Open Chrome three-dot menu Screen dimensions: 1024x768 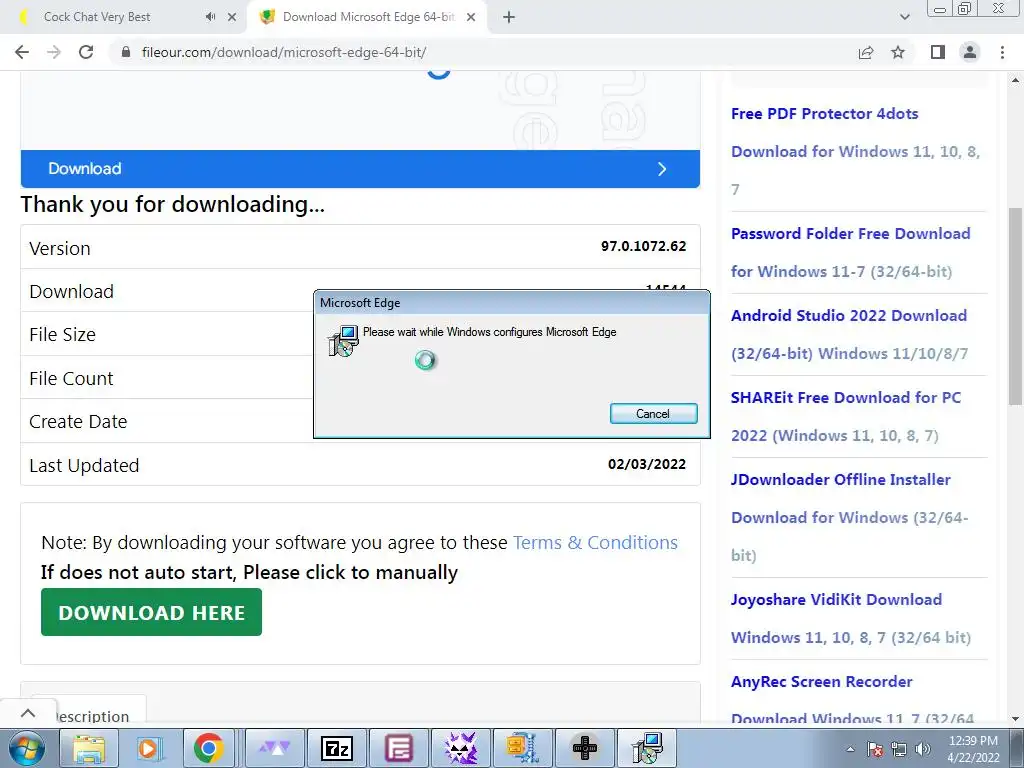click(x=1002, y=52)
